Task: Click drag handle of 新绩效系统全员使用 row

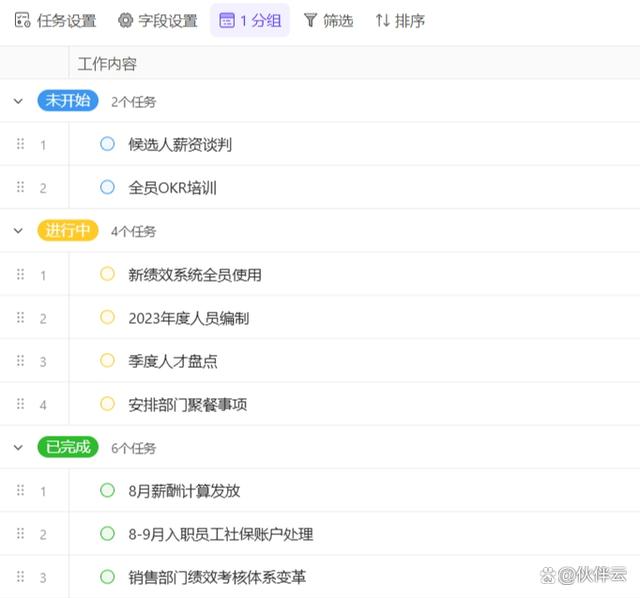Action: (20, 274)
